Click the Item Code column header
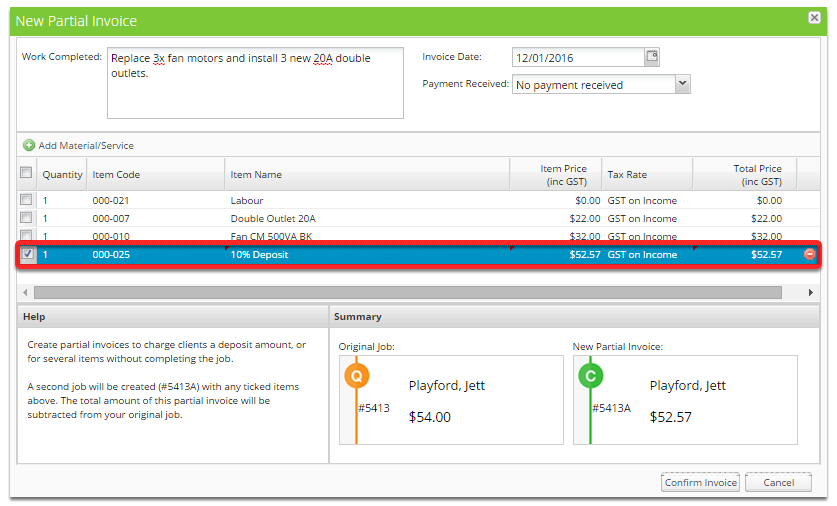 (x=156, y=175)
